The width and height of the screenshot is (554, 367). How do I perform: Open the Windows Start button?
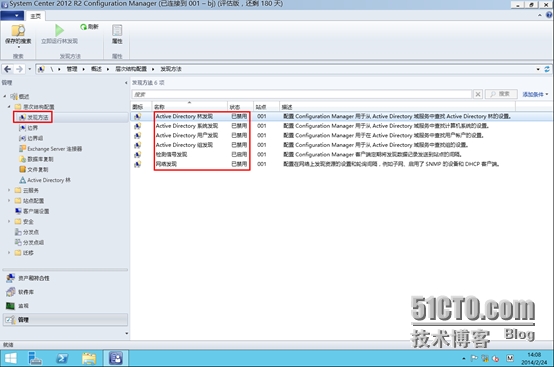tap(11, 359)
